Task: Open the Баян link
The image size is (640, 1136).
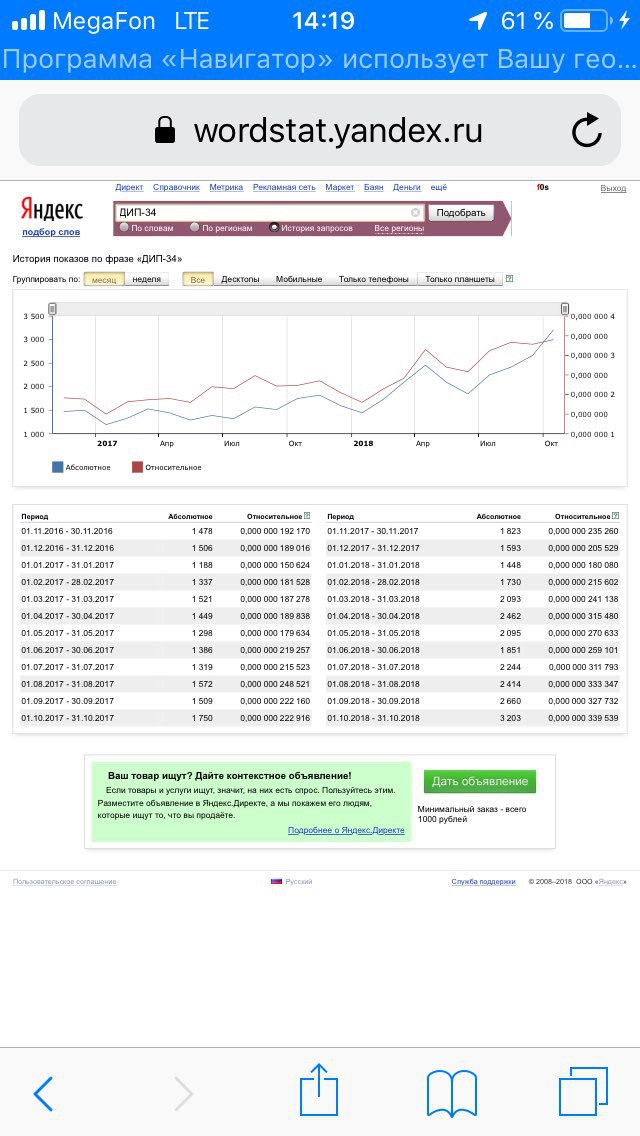Action: click(373, 188)
